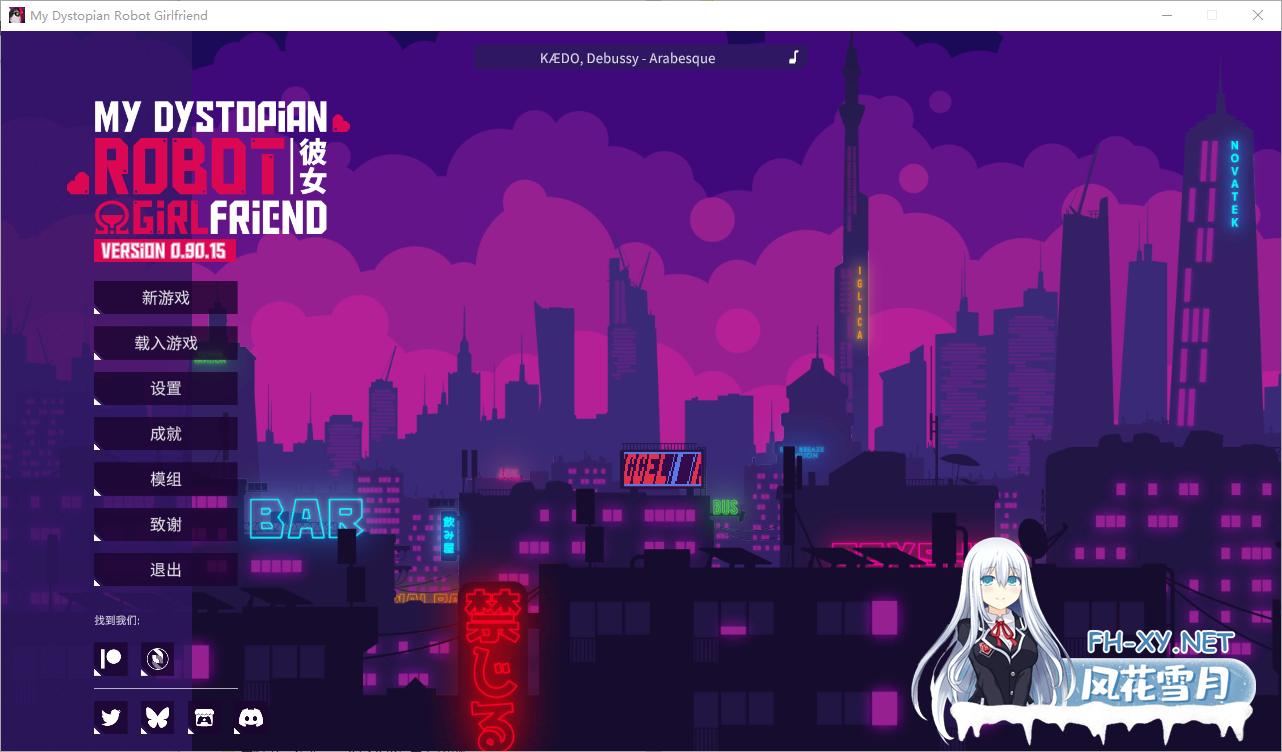The image size is (1282, 752).
Task: Join via the Discord icon
Action: pos(251,717)
